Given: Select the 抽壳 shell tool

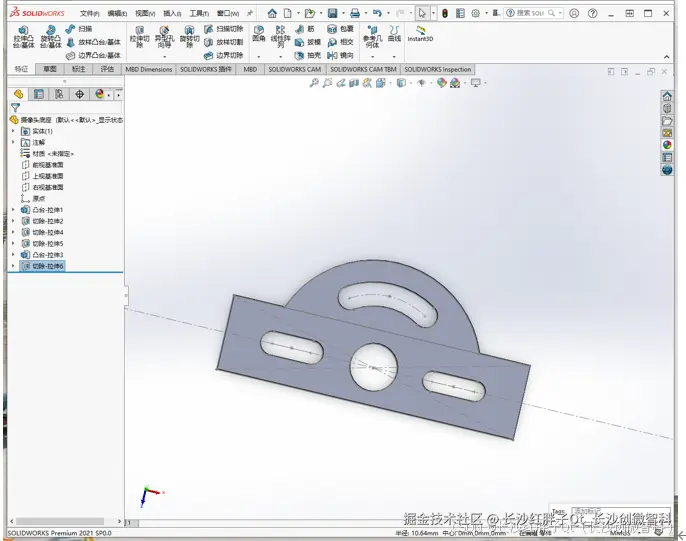Looking at the screenshot, I should 308,56.
